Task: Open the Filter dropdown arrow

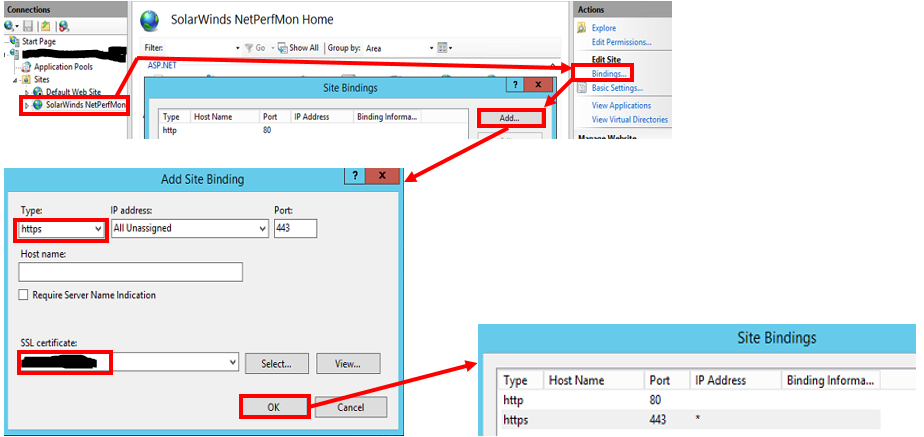Action: (x=237, y=48)
